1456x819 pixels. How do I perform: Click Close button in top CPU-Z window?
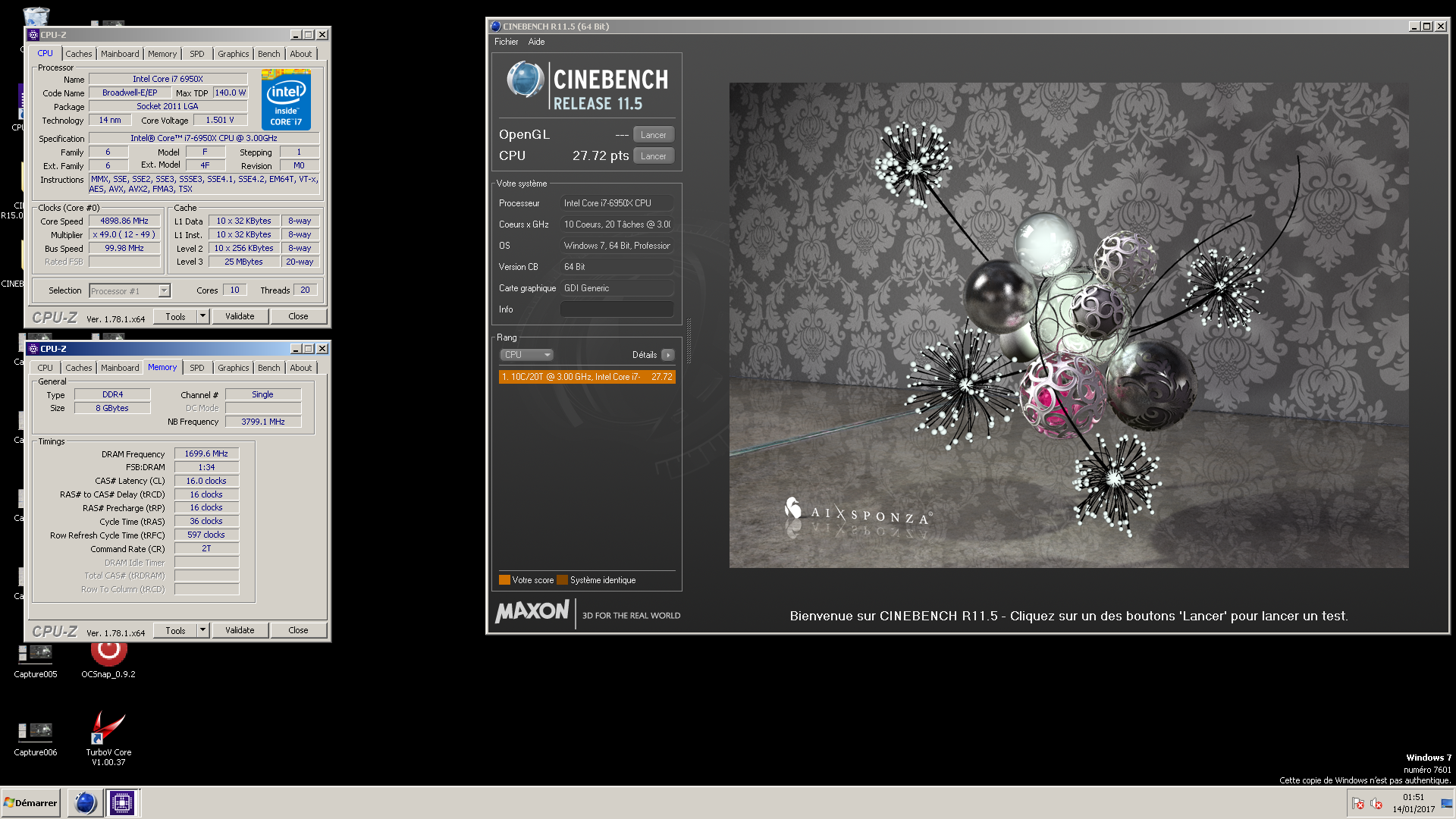298,316
